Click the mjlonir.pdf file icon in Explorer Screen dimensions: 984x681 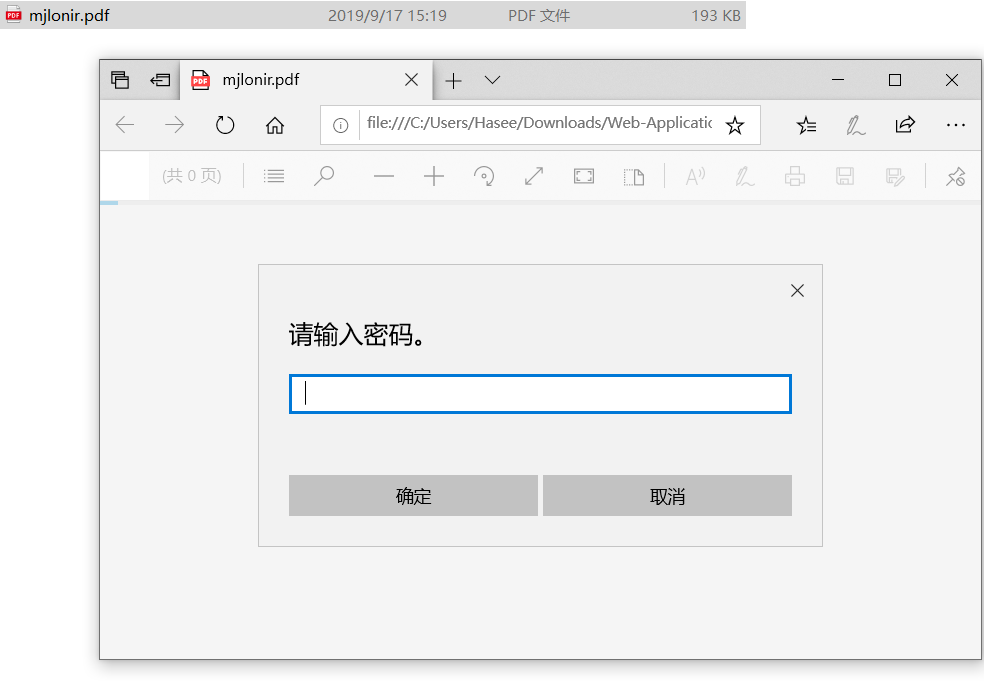(x=13, y=15)
